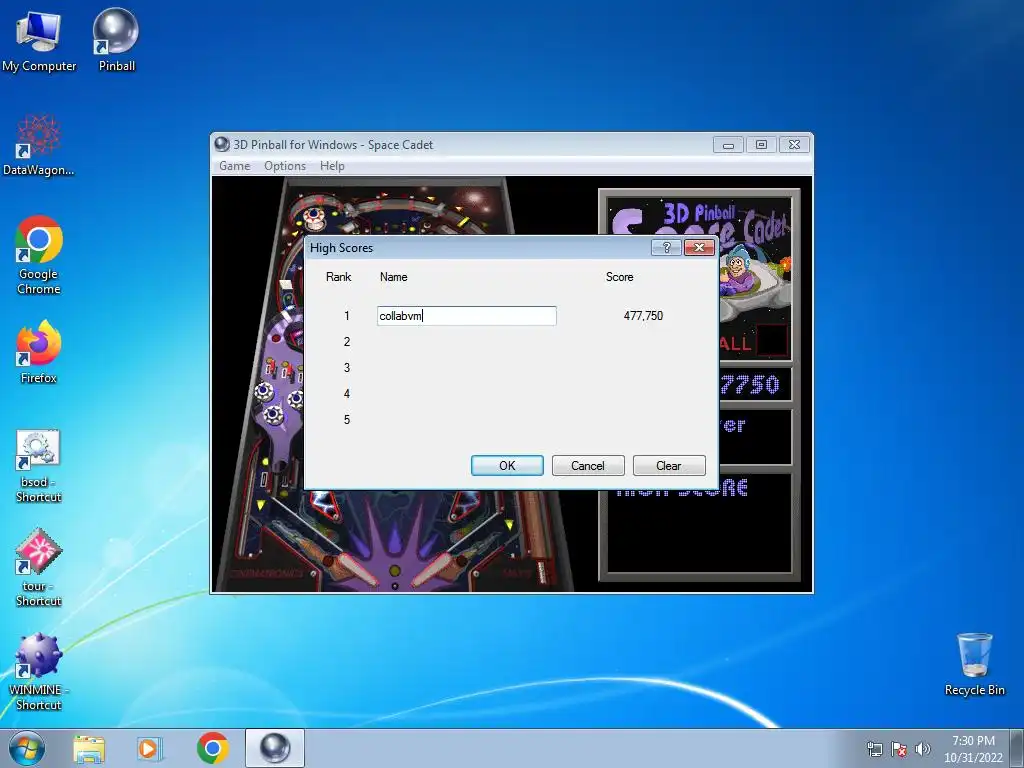Screen dimensions: 1024x768
Task: Select the Pinball desktop shortcut
Action: tap(116, 40)
